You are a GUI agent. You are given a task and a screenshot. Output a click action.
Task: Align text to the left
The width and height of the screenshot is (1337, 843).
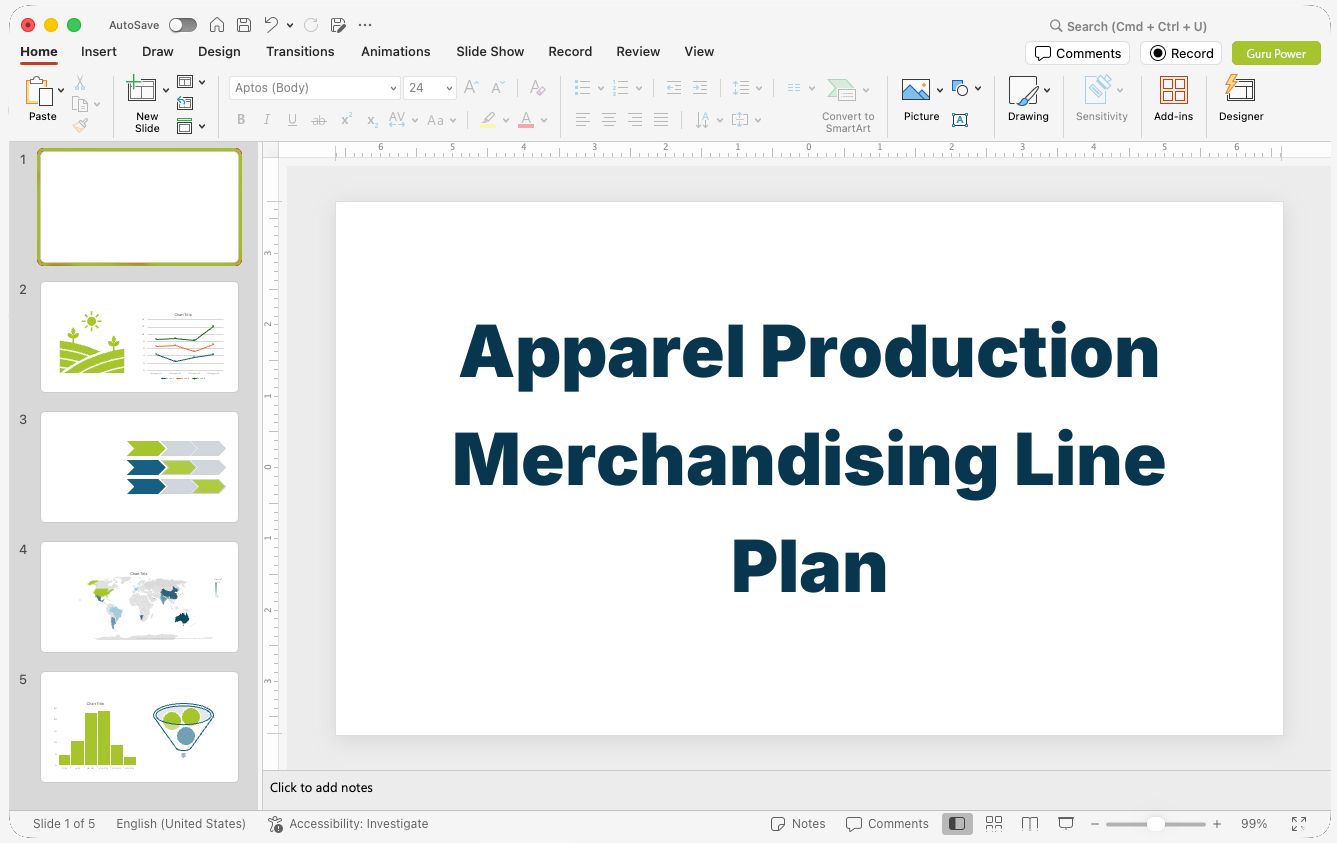(583, 120)
